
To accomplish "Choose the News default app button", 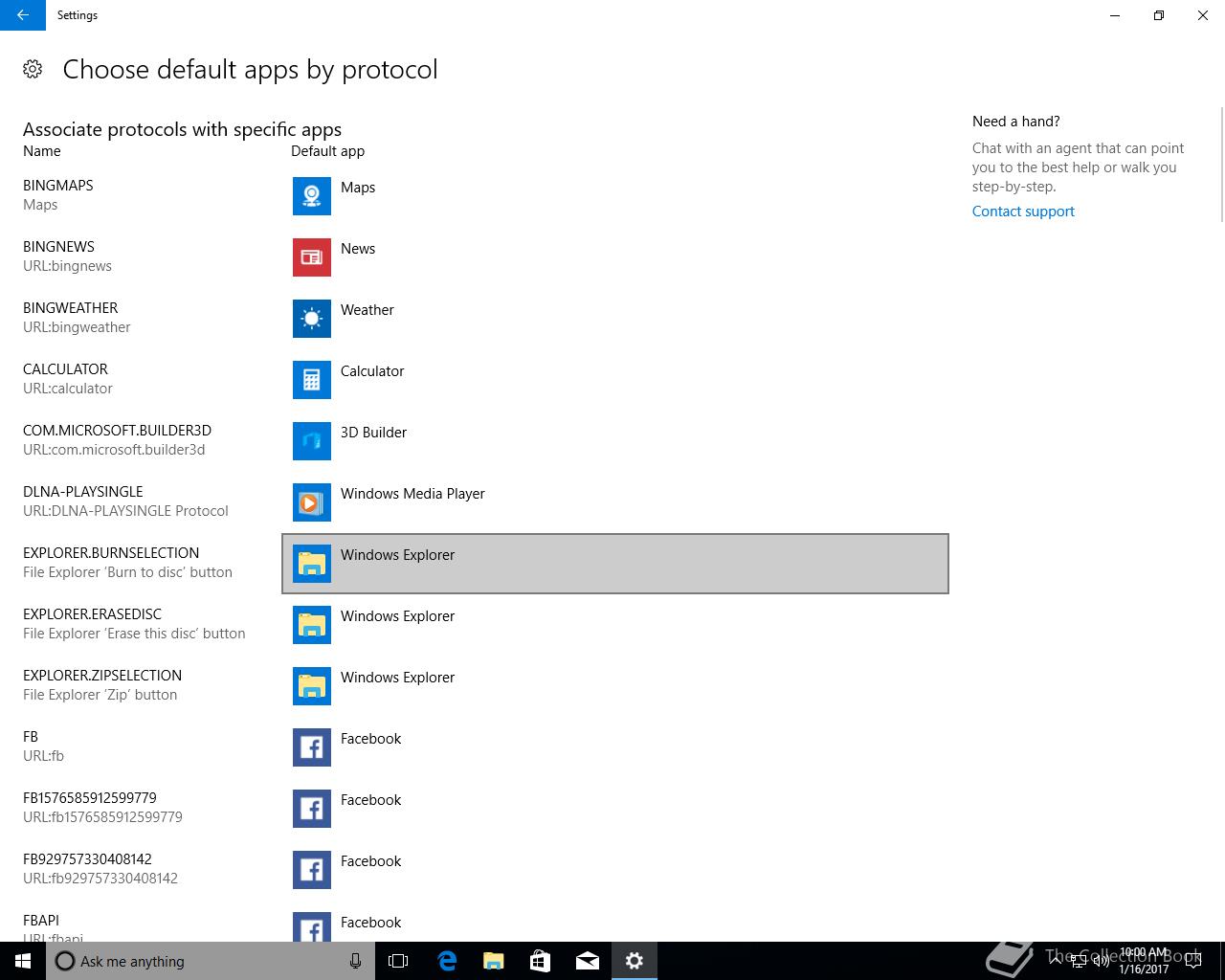I will [x=615, y=257].
